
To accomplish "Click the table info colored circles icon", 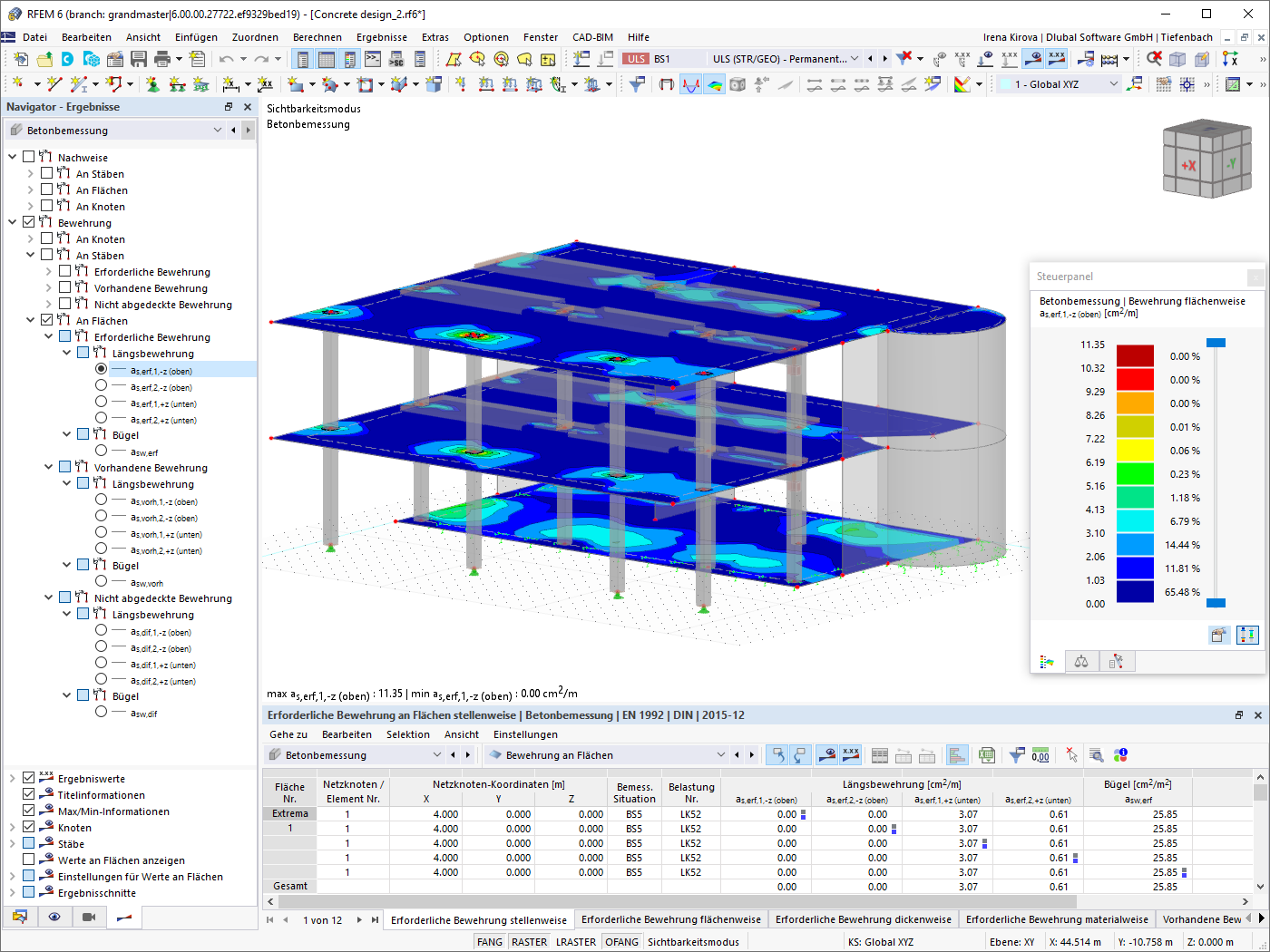I will click(1120, 755).
